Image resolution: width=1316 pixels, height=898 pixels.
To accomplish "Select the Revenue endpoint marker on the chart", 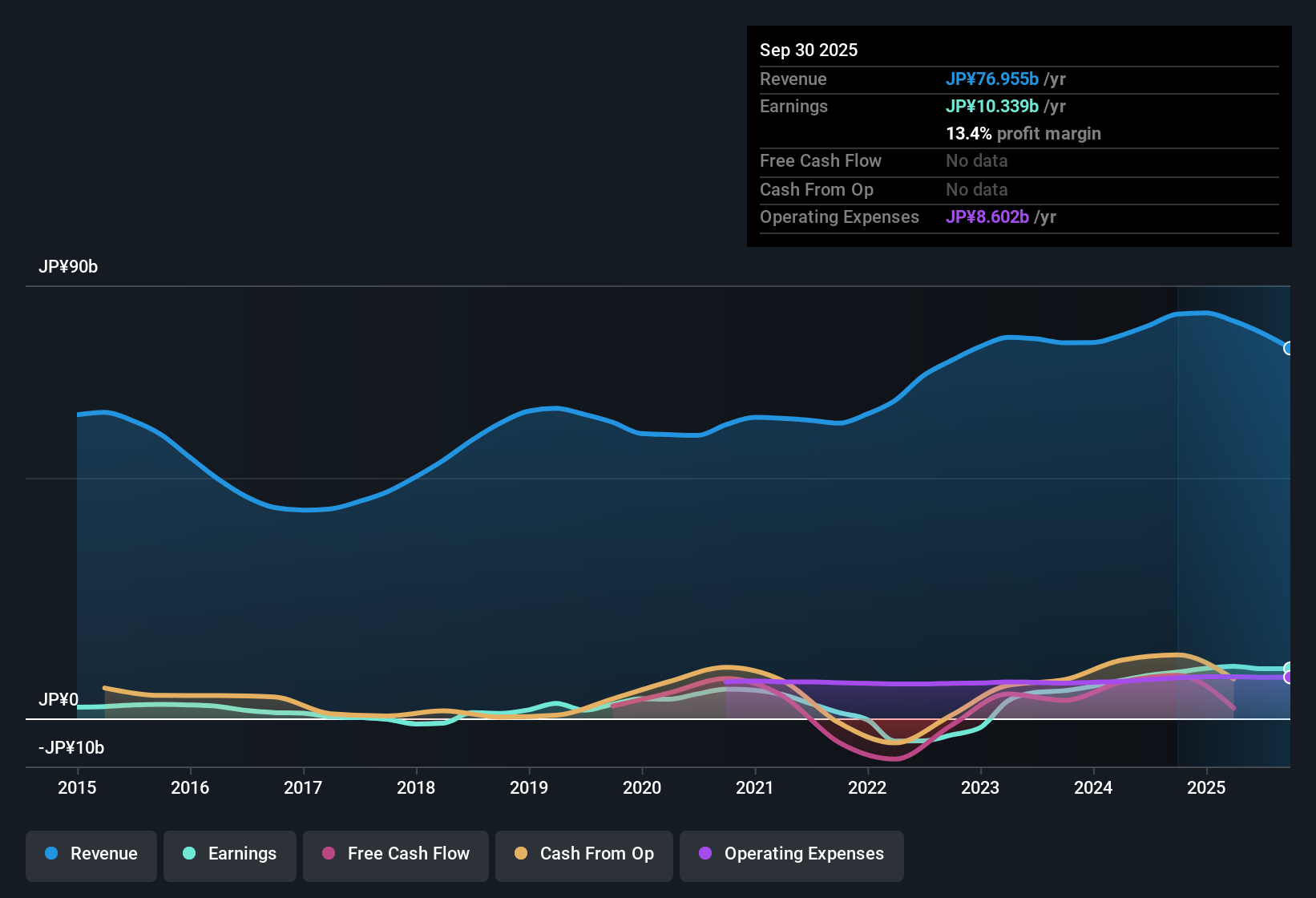I will point(1287,349).
